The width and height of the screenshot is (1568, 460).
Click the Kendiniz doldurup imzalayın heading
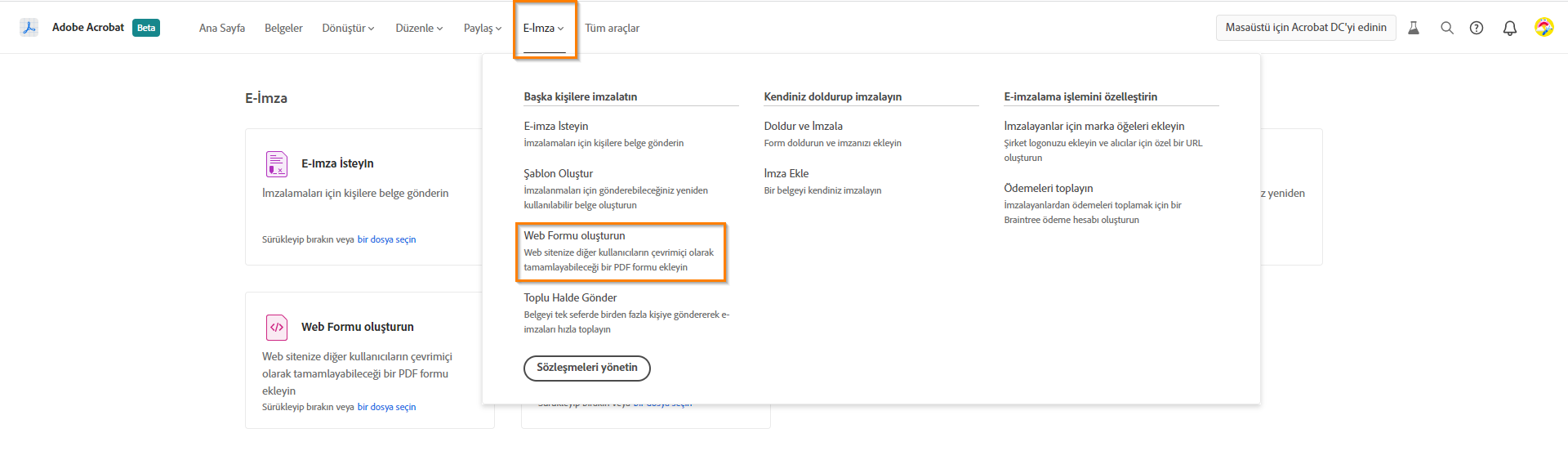[833, 96]
